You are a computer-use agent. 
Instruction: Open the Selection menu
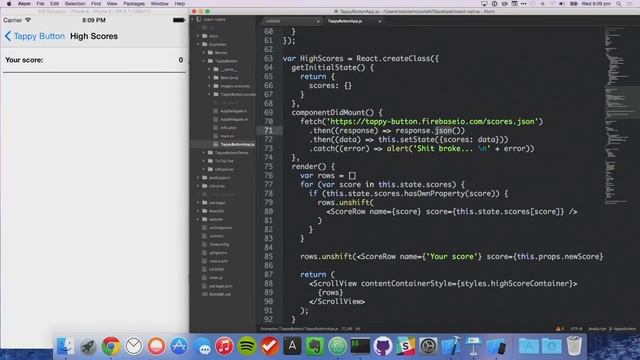point(75,4)
